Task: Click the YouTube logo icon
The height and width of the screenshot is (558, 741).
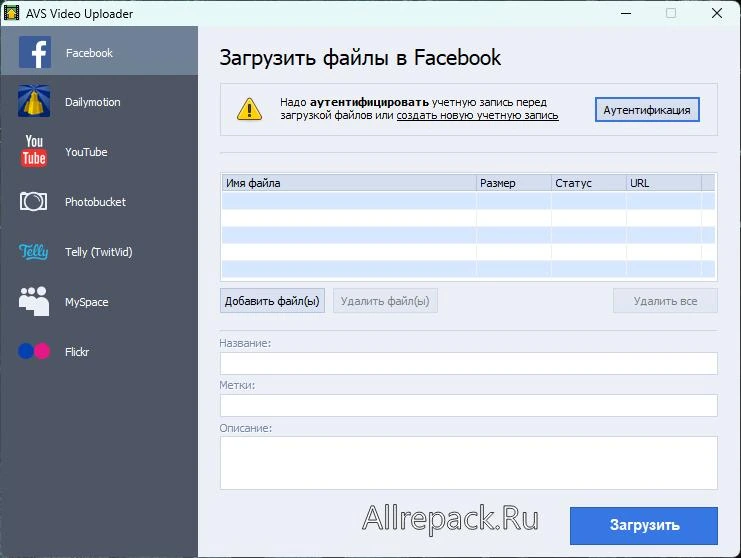Action: click(34, 151)
